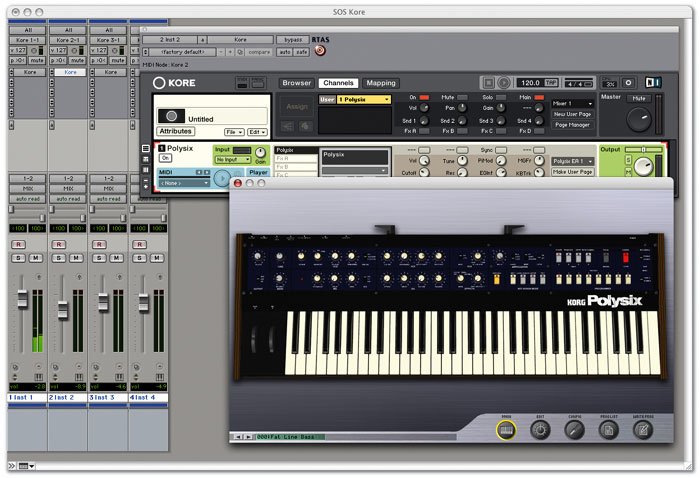Open the Polysix ER 1 dropdown
The height and width of the screenshot is (478, 700).
coord(572,161)
